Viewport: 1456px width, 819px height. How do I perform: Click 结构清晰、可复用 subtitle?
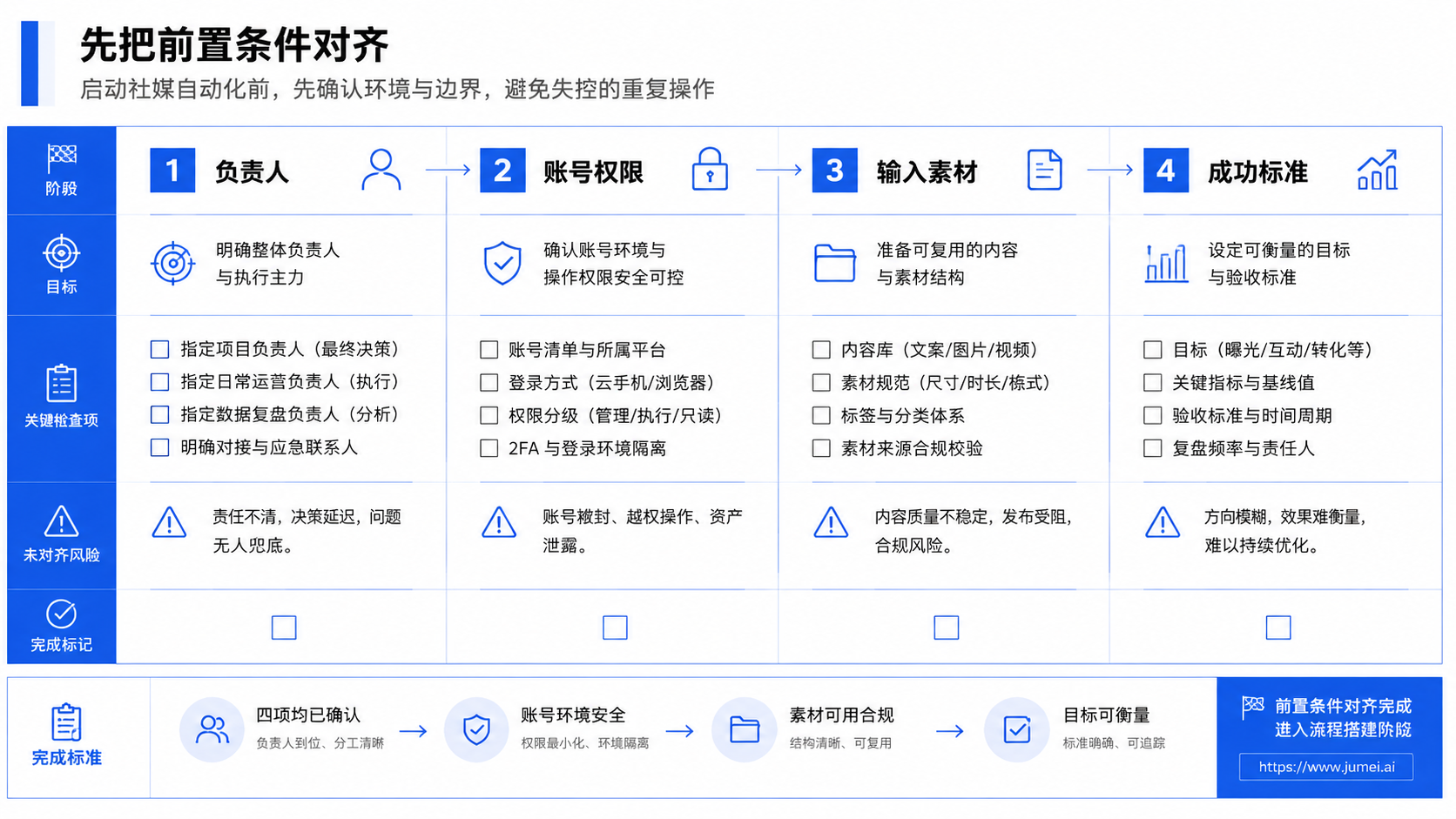coord(840,743)
